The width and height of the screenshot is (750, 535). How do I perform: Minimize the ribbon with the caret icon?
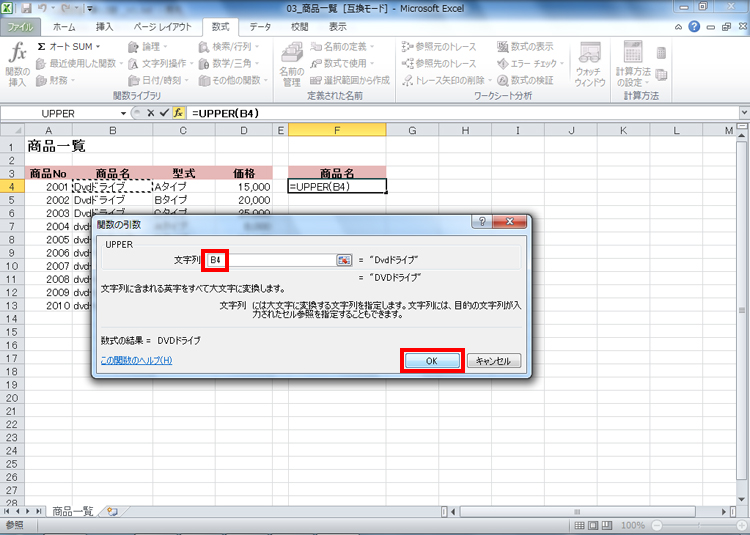pyautogui.click(x=678, y=27)
